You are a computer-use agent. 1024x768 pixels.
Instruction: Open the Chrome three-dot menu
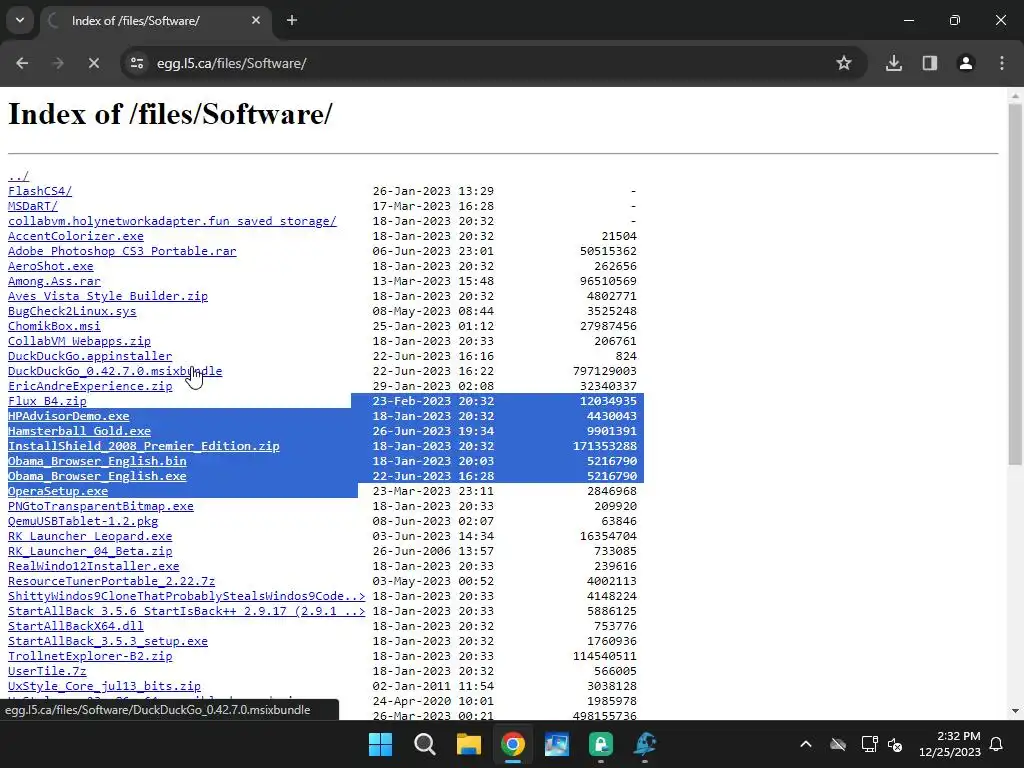(x=1002, y=63)
